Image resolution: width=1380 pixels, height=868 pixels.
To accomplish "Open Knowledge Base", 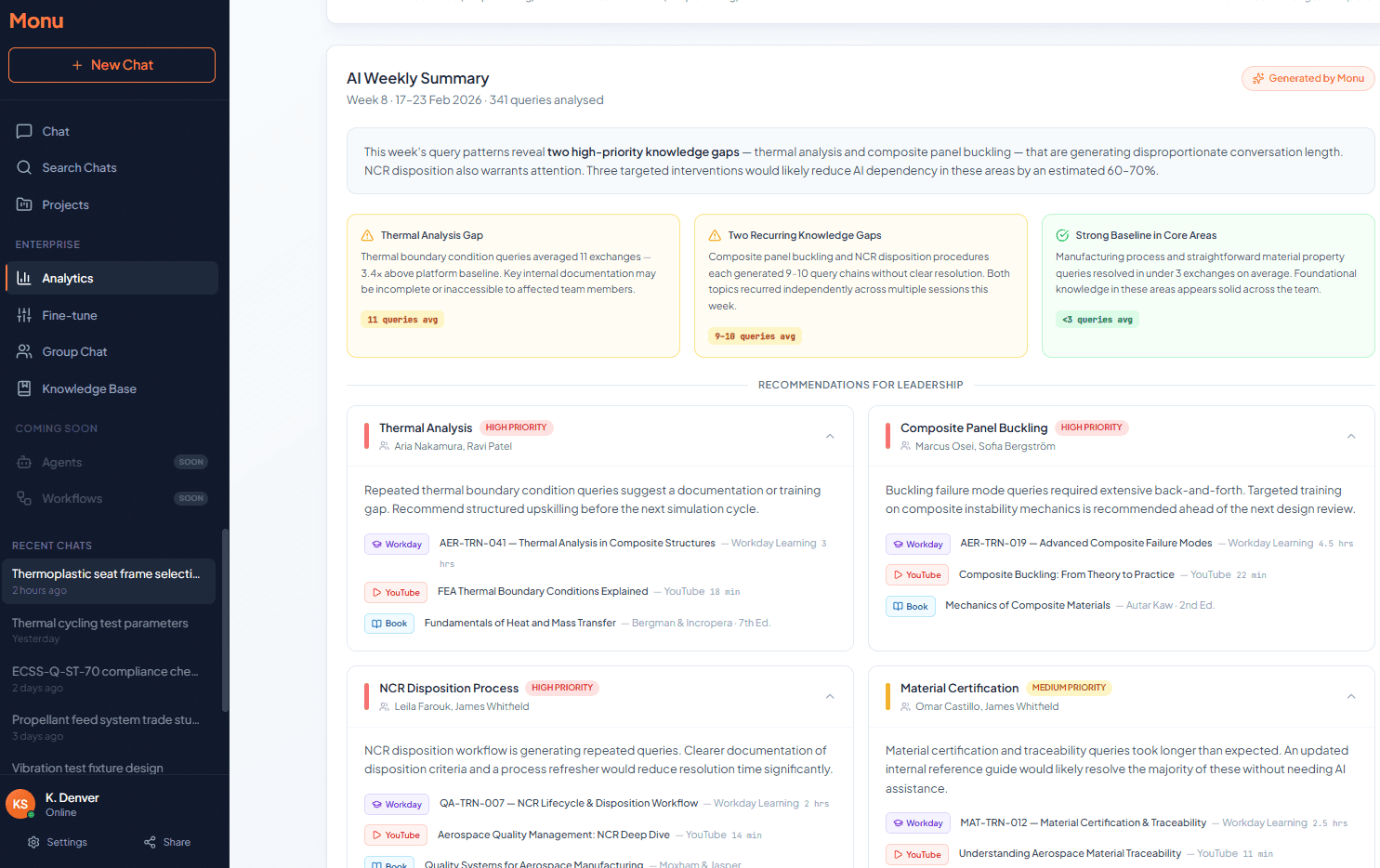I will coord(112,388).
